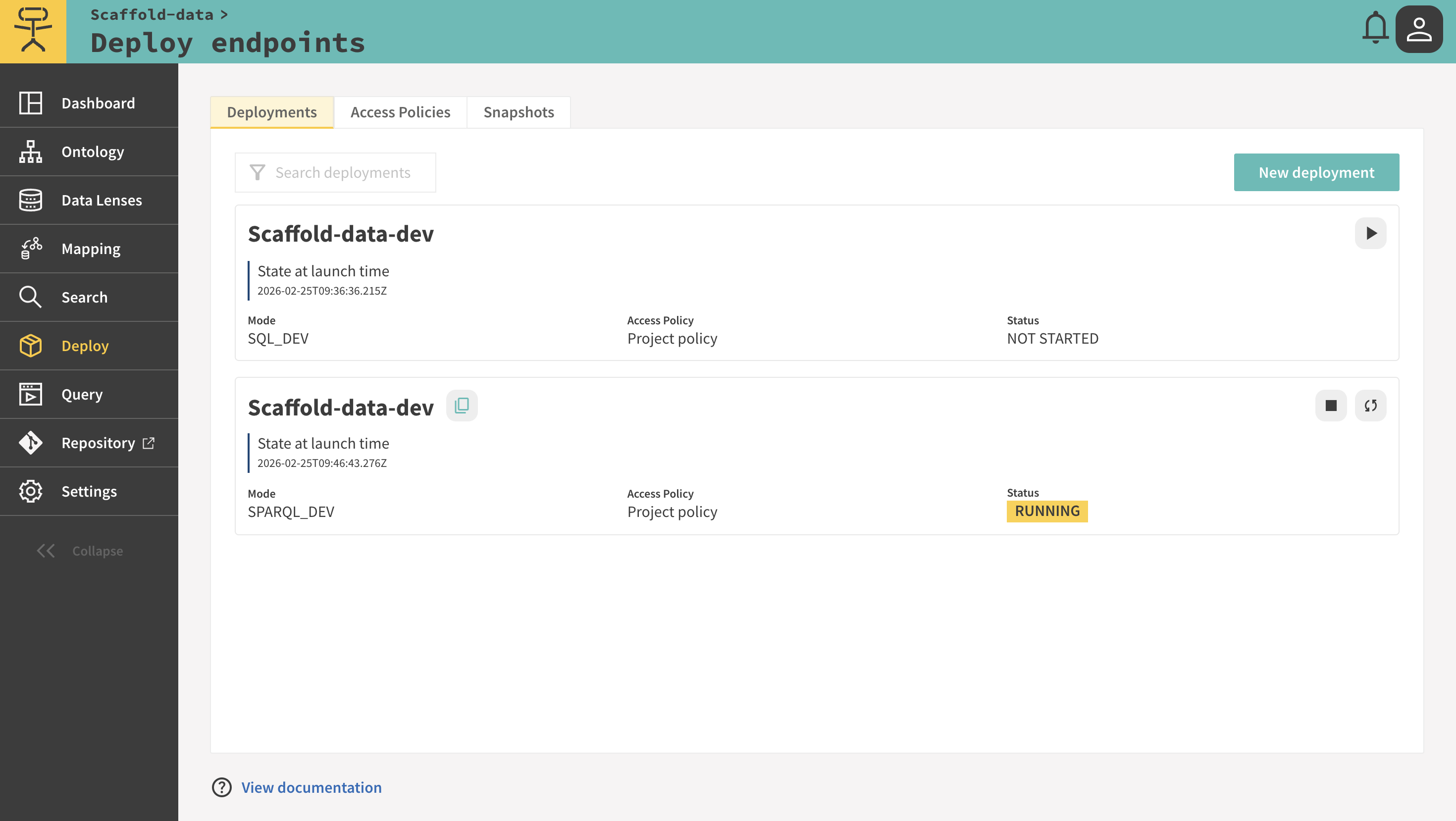Screen dimensions: 1456x821
Task: Switch to the Snapshots tab
Action: coord(519,112)
